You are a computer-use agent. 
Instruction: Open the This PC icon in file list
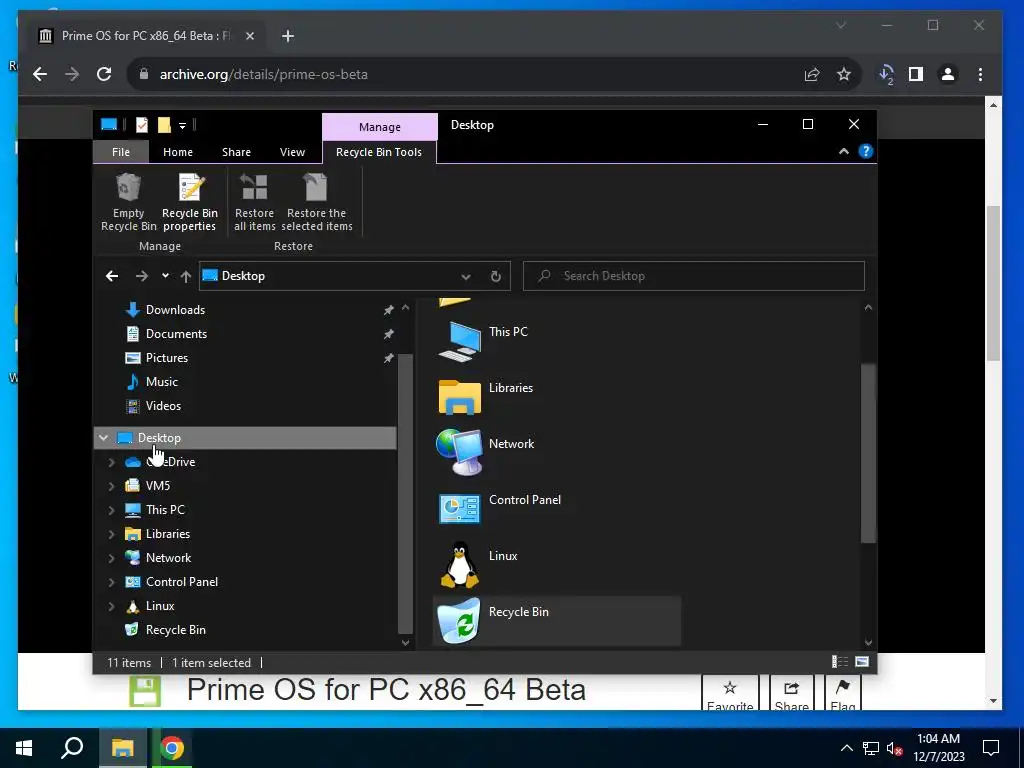tap(459, 341)
